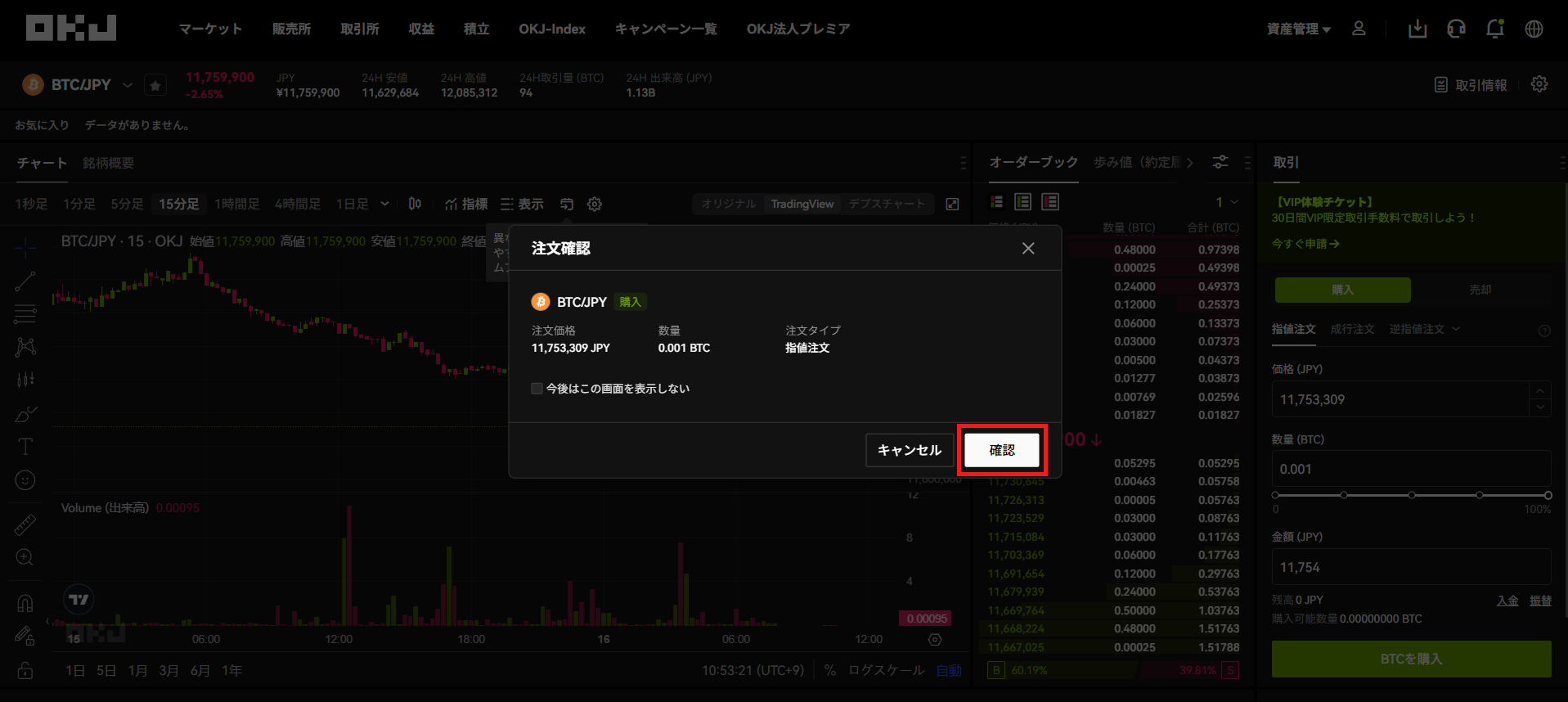
Task: Switch order side to 売却
Action: [x=1480, y=290]
